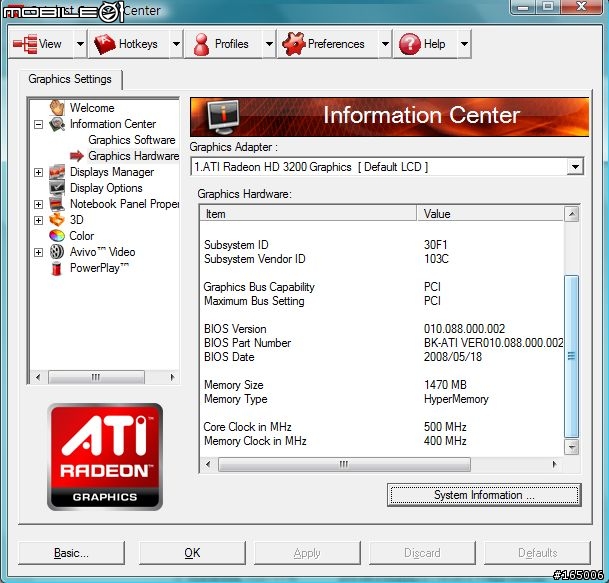
Task: Click the tree panel scroll left arrow
Action: coord(38,377)
